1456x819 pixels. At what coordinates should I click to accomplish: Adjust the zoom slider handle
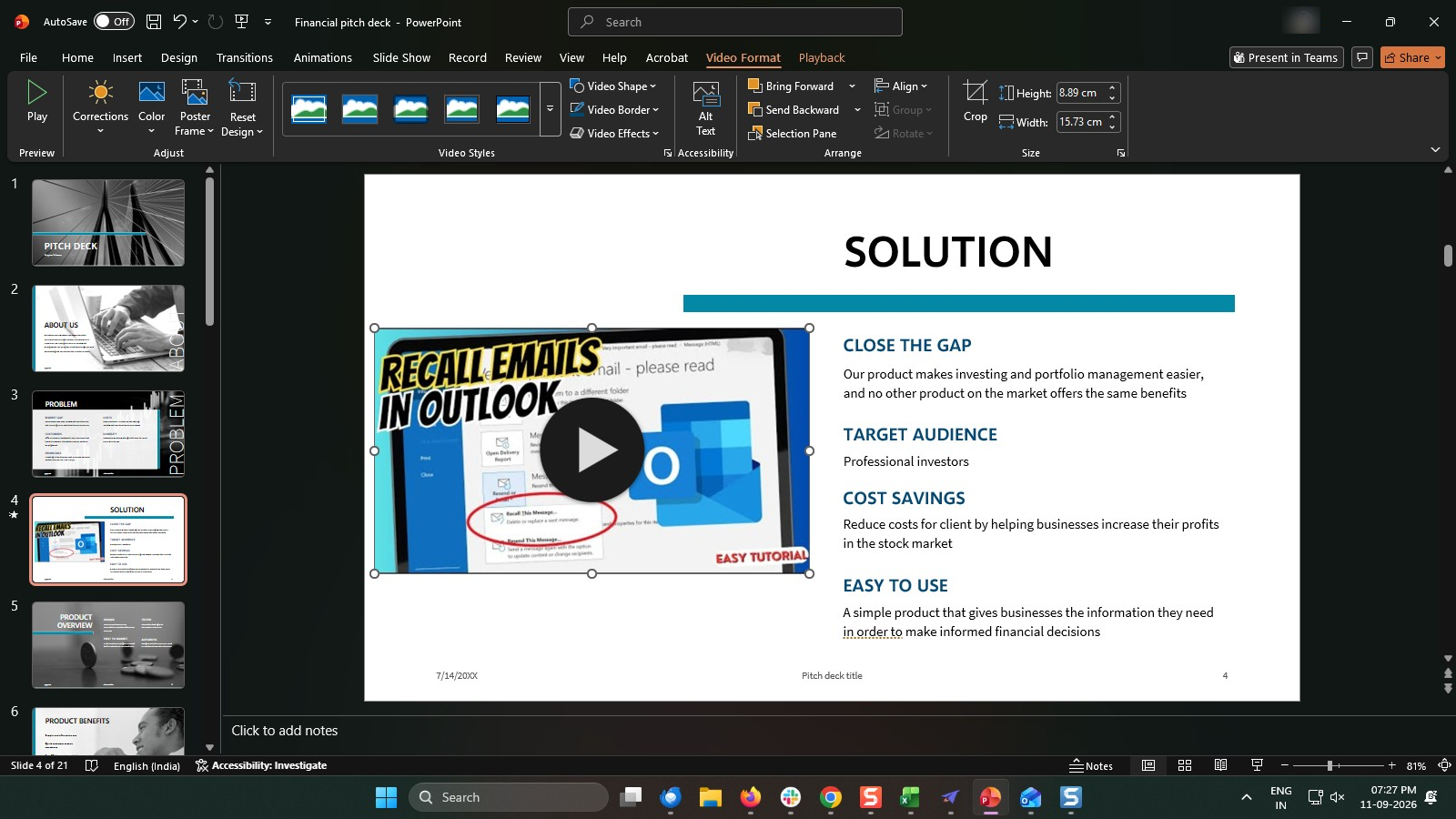point(1330,765)
